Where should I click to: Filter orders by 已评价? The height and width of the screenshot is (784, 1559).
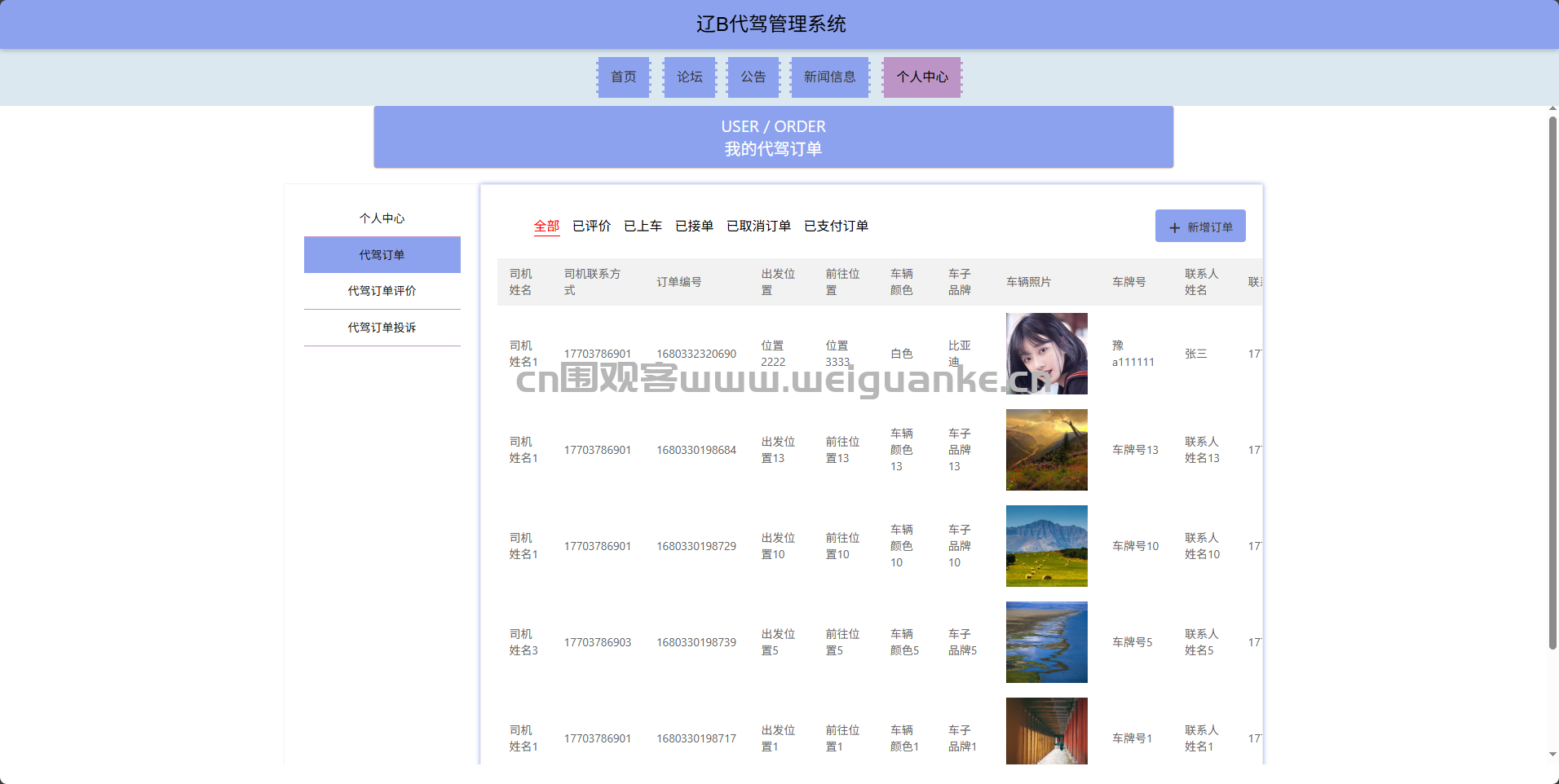click(x=592, y=226)
